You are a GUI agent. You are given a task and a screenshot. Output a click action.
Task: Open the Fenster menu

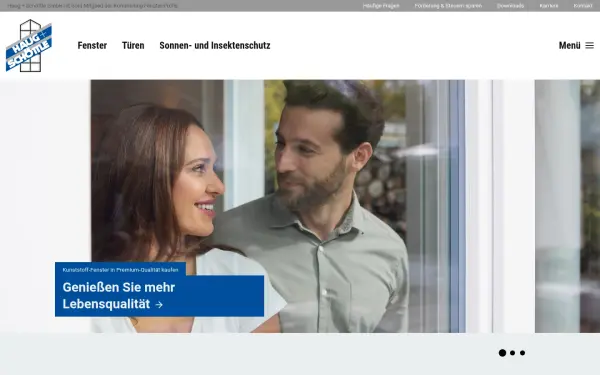[92, 46]
